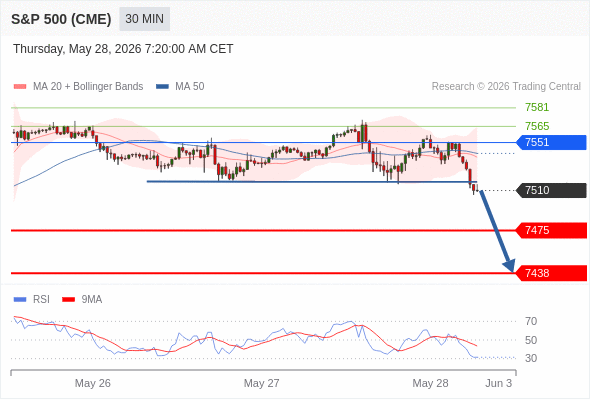The image size is (590, 400).
Task: Click the MA 20 + Bollinger Bands legend swatch
Action: coord(20,87)
